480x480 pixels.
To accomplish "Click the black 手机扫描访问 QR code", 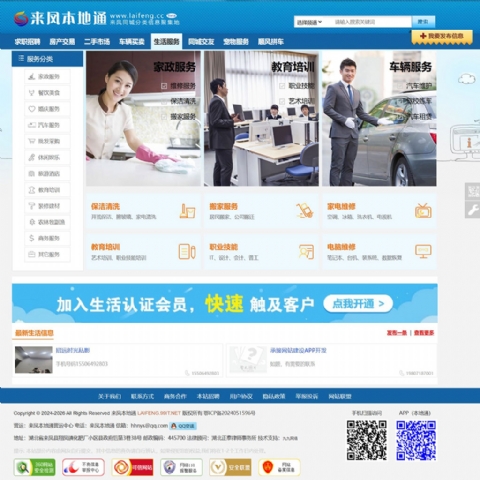I will (367, 440).
